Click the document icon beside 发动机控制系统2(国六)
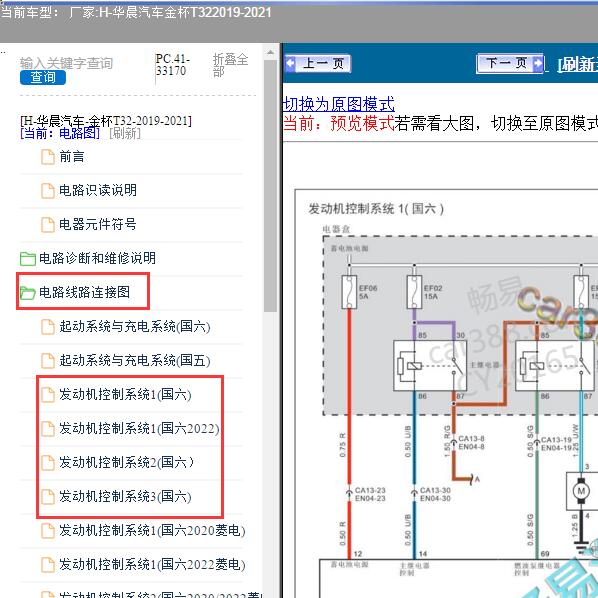The image size is (598, 598). click(48, 463)
